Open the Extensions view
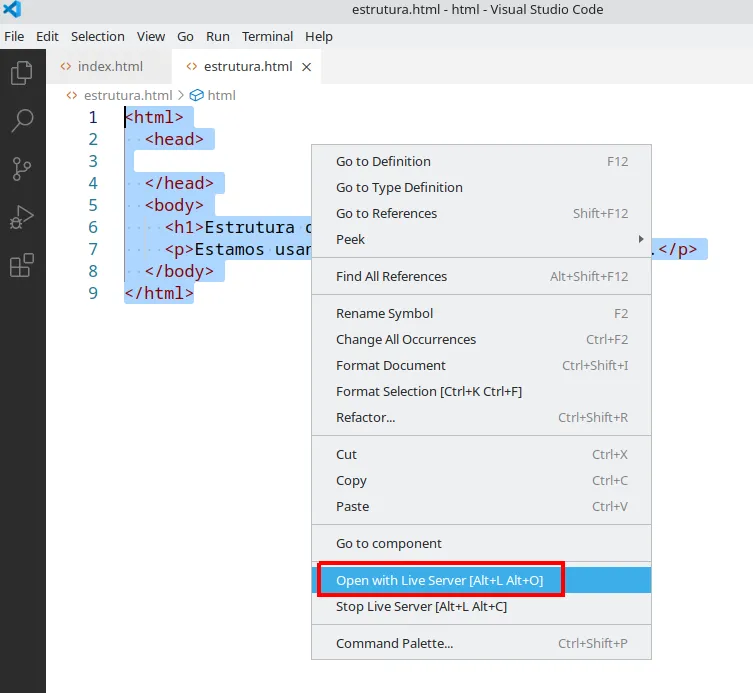 pos(22,265)
